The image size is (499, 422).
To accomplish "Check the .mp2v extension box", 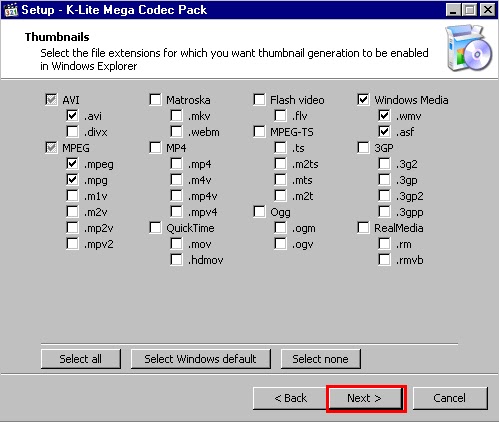I will coord(72,227).
